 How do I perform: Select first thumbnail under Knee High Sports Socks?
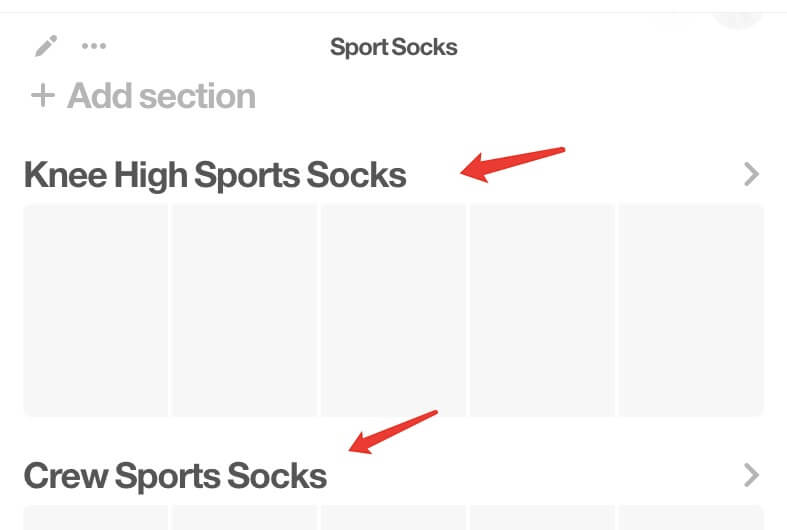point(96,310)
